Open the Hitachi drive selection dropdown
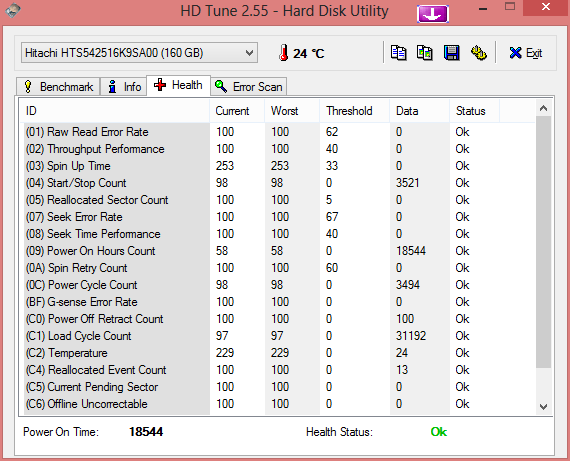570x461 pixels. tap(139, 53)
